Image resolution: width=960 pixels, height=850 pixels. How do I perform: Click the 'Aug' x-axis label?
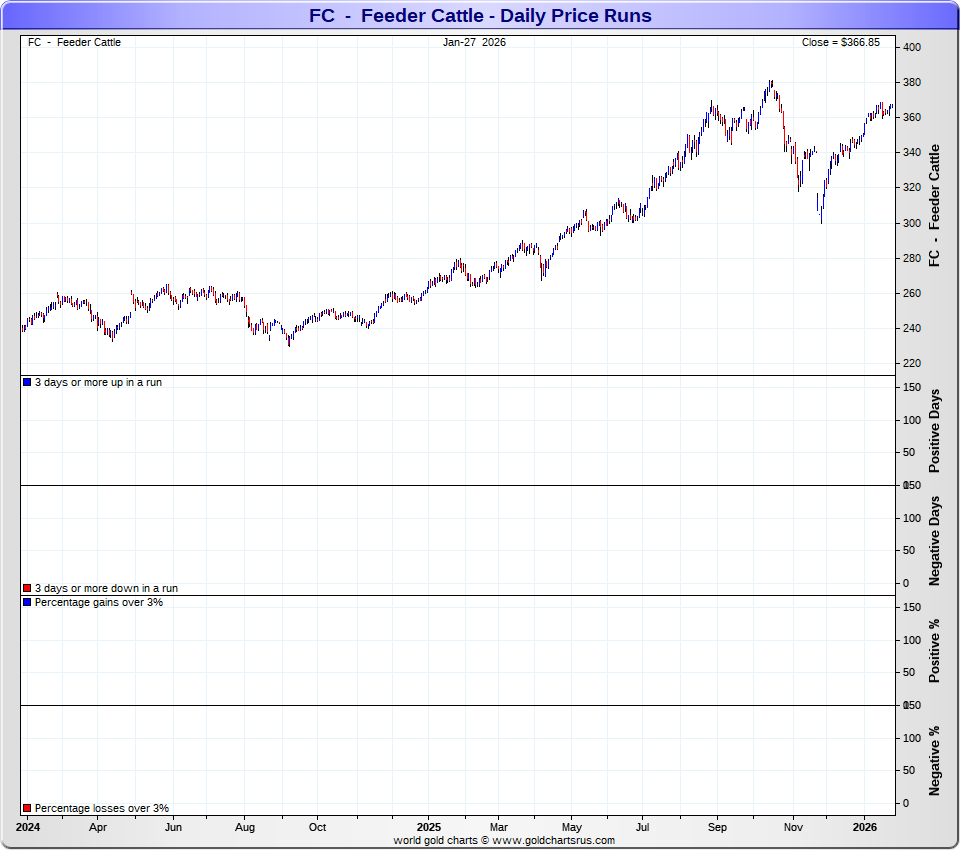point(245,827)
